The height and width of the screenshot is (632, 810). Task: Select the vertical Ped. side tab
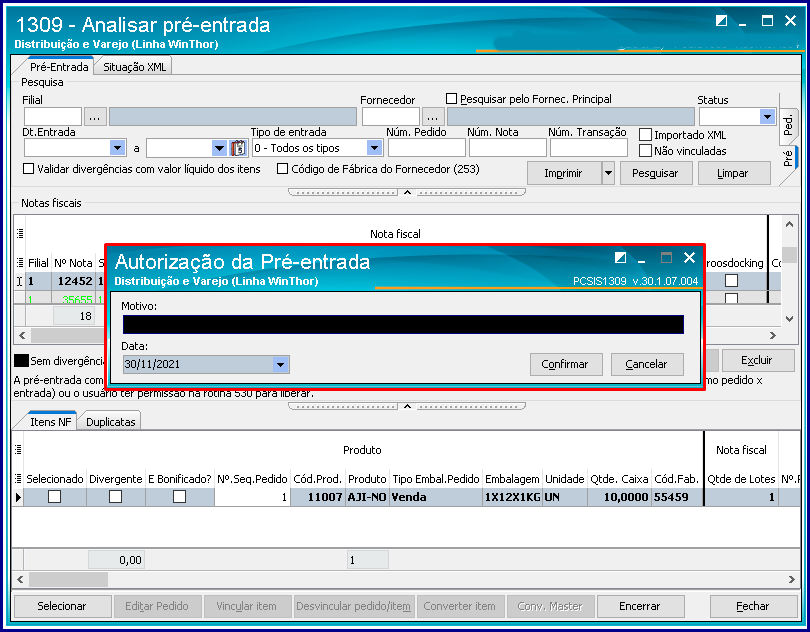pos(787,125)
